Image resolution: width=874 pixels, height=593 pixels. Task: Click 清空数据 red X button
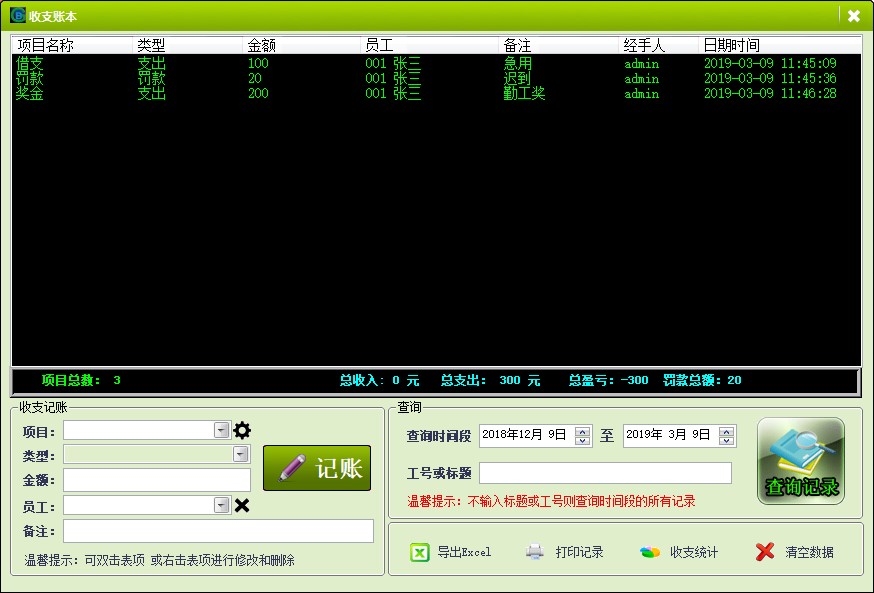(x=795, y=552)
